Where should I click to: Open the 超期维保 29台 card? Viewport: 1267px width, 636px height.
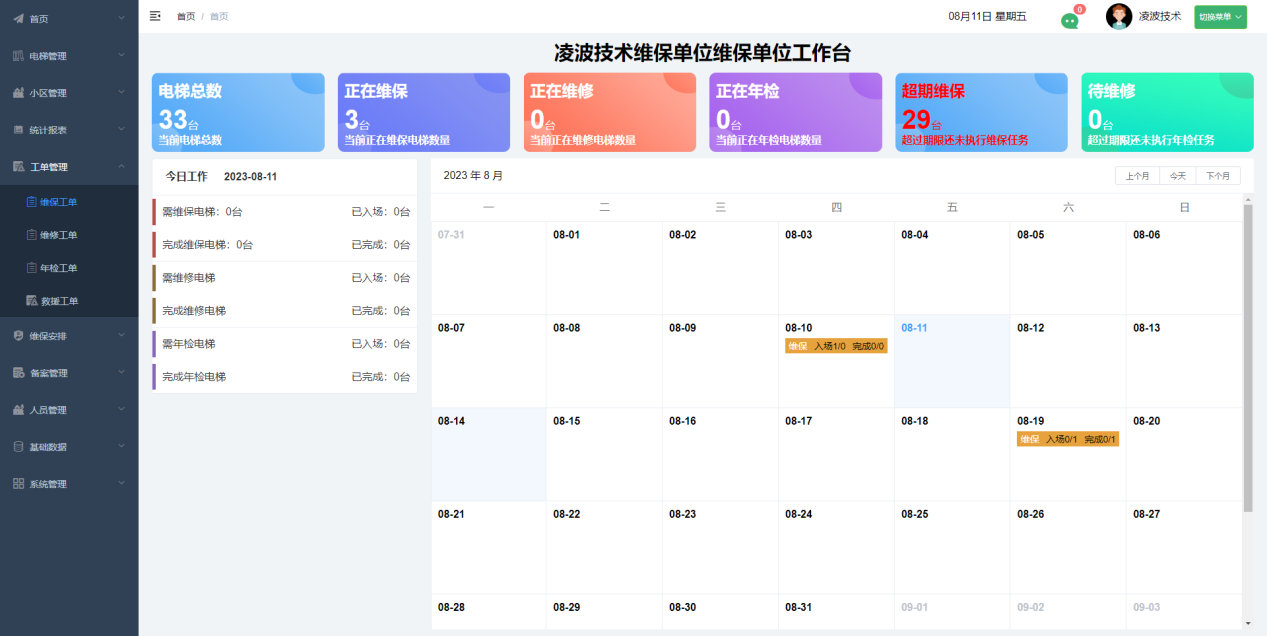click(982, 112)
